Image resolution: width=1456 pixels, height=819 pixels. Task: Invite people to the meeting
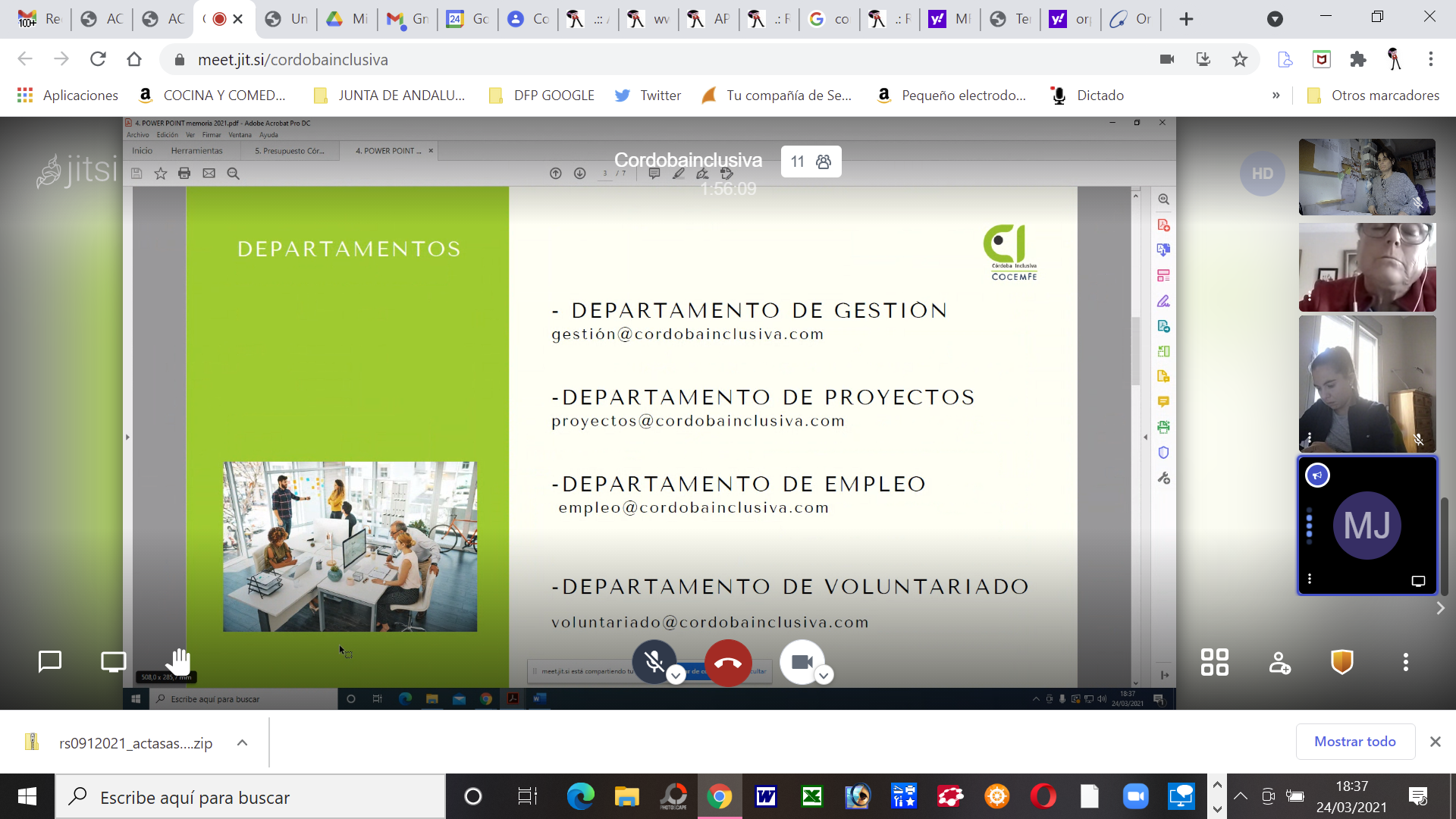(1279, 663)
